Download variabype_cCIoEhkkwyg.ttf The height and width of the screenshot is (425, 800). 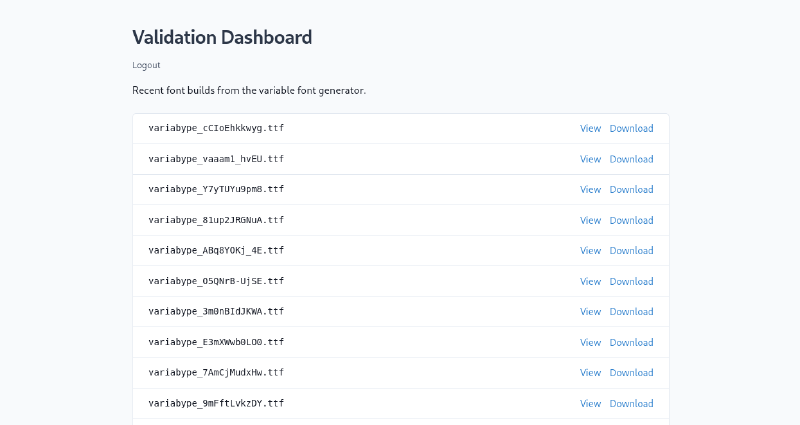[x=631, y=129]
